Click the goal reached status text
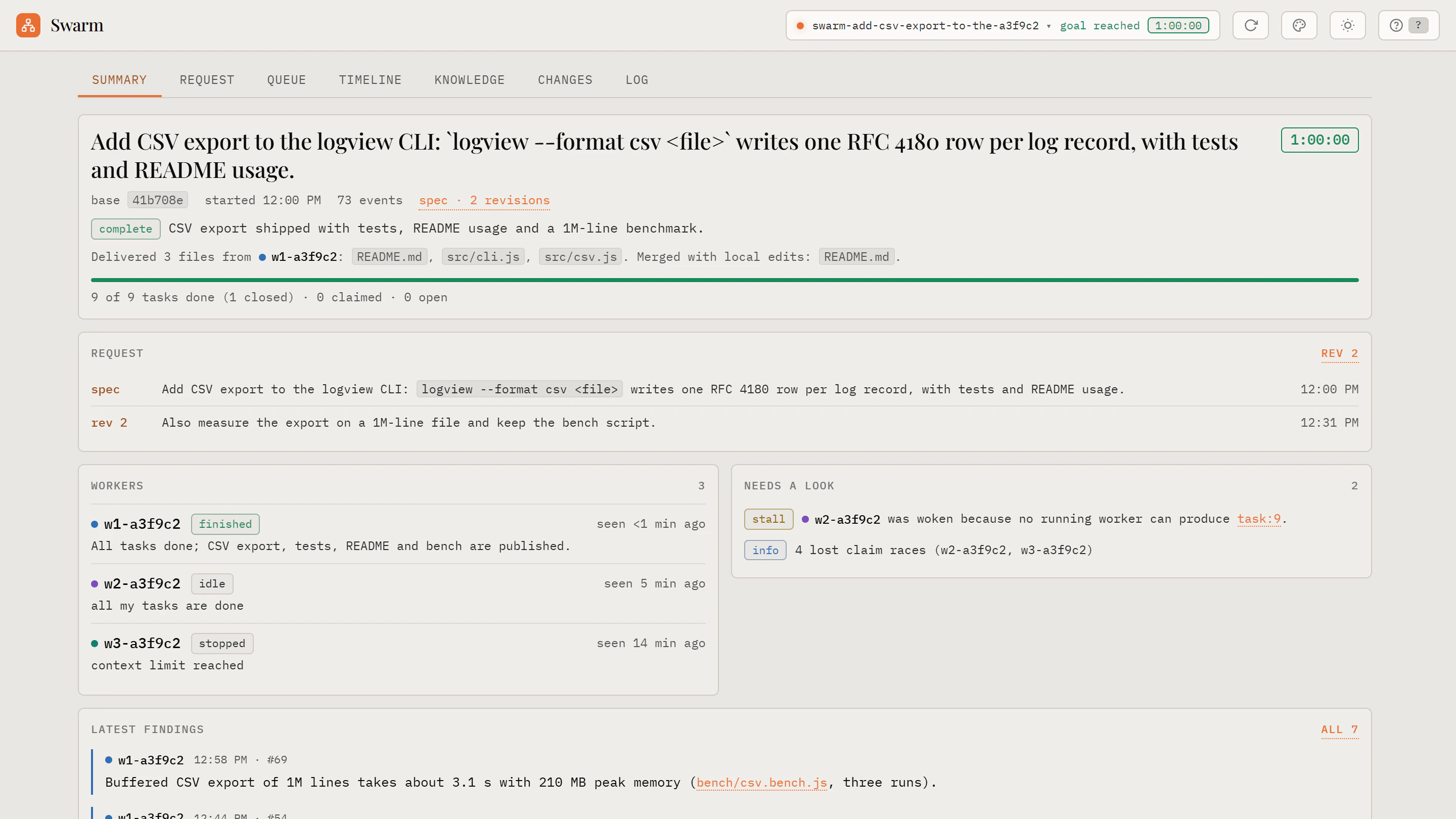Viewport: 1456px width, 819px height. tap(1100, 25)
